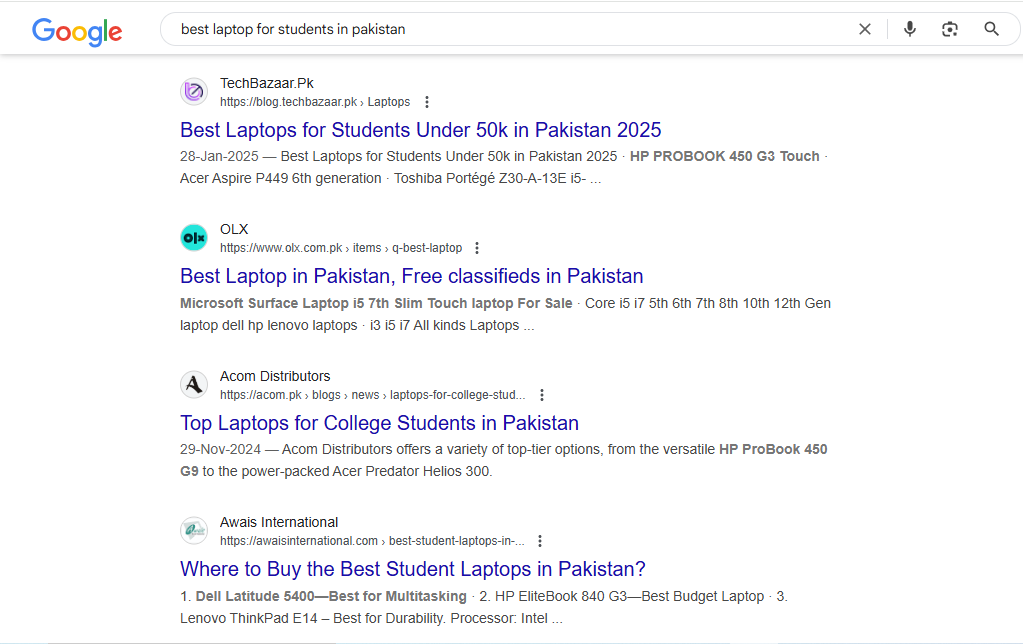Screen dimensions: 1023x644
Task: Open three-dot menu for OLX result
Action: [477, 248]
